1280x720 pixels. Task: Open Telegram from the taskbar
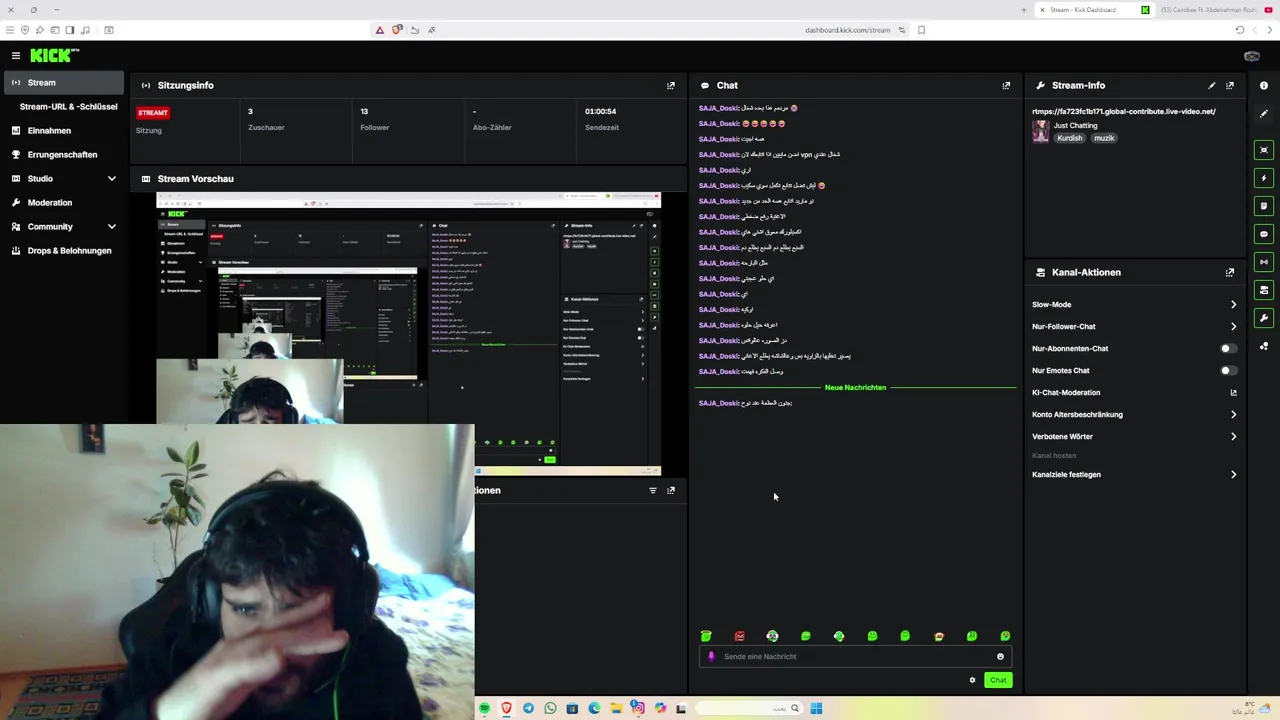(x=528, y=709)
